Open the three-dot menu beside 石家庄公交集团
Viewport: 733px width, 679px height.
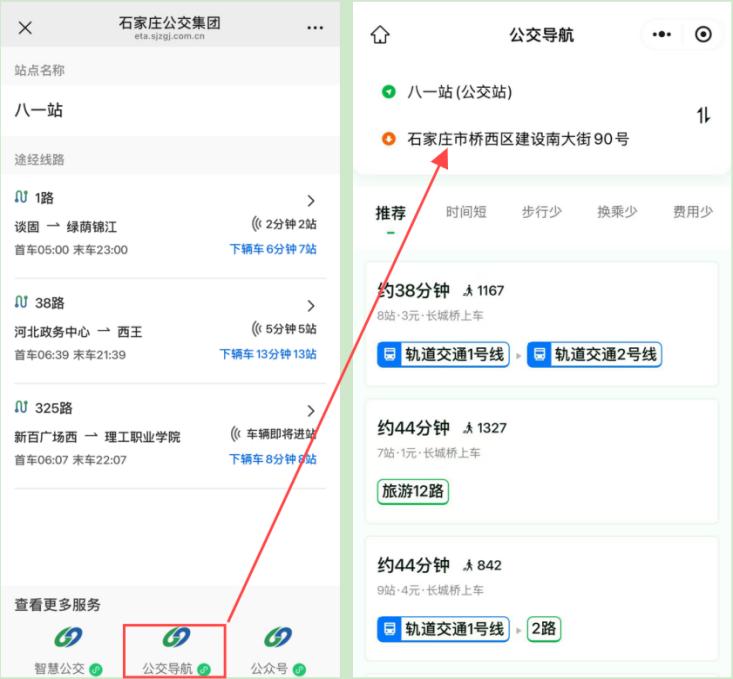click(x=315, y=28)
